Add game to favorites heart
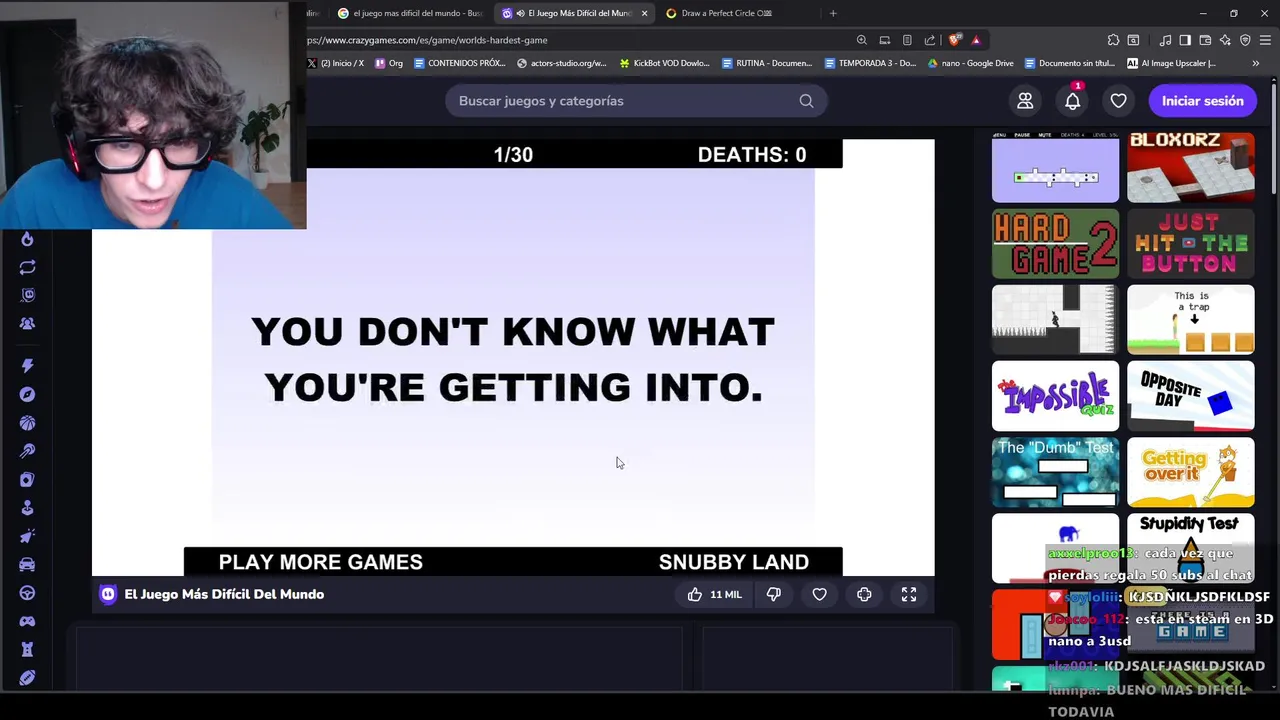Image resolution: width=1280 pixels, height=720 pixels. coord(819,594)
